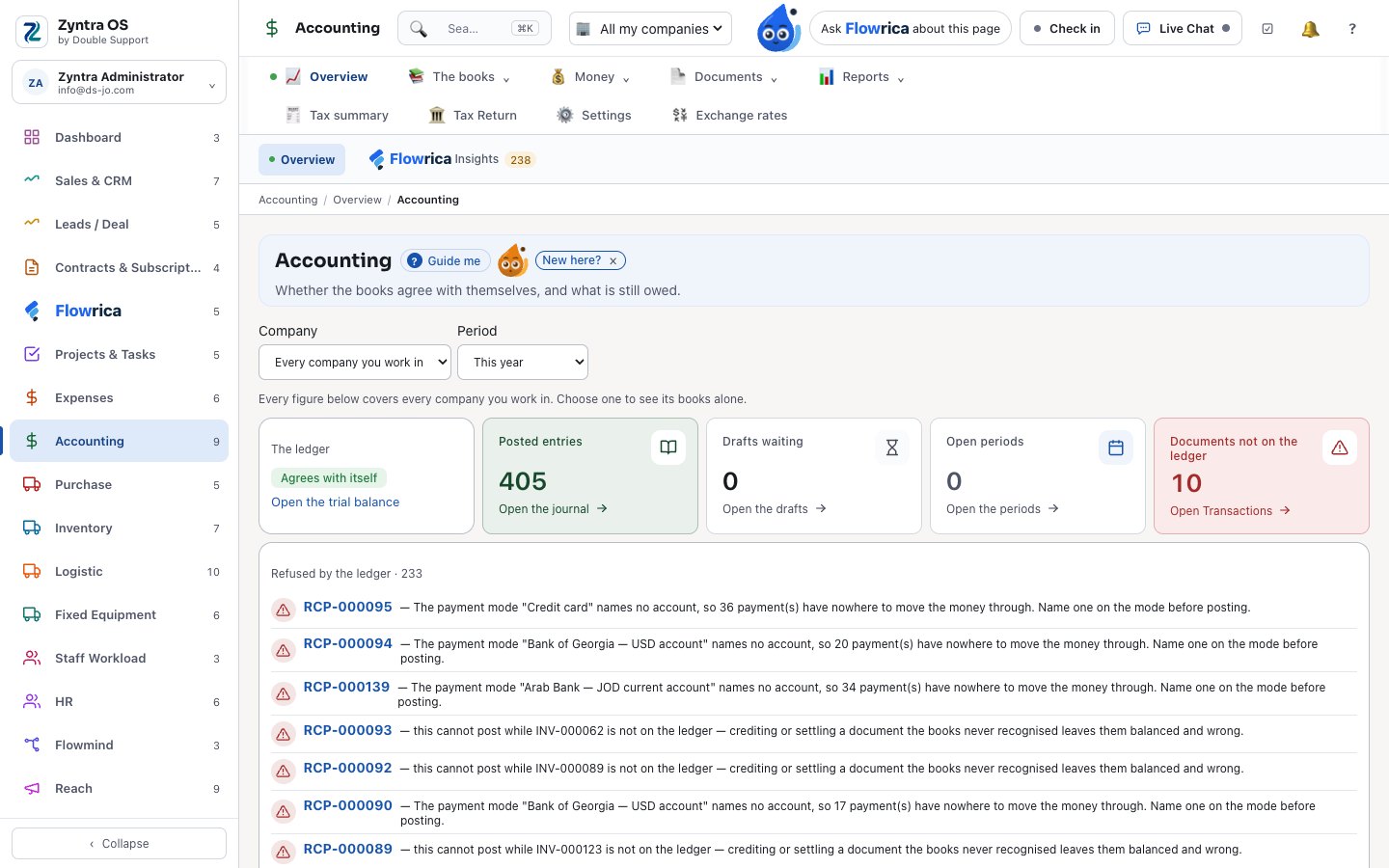Open the All my companies dropdown
The width and height of the screenshot is (1389, 868).
click(650, 29)
